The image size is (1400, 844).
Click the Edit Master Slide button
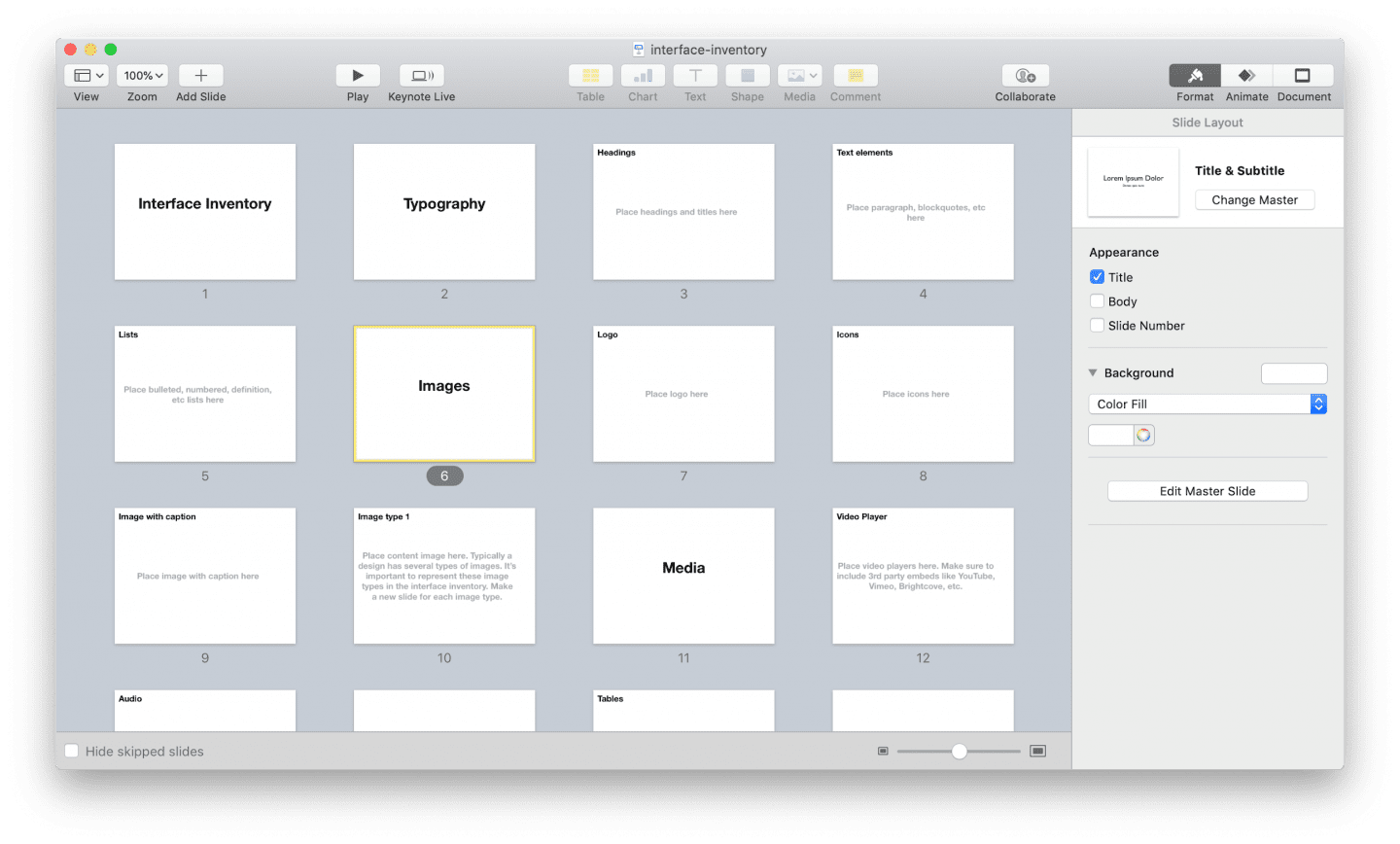pos(1207,491)
